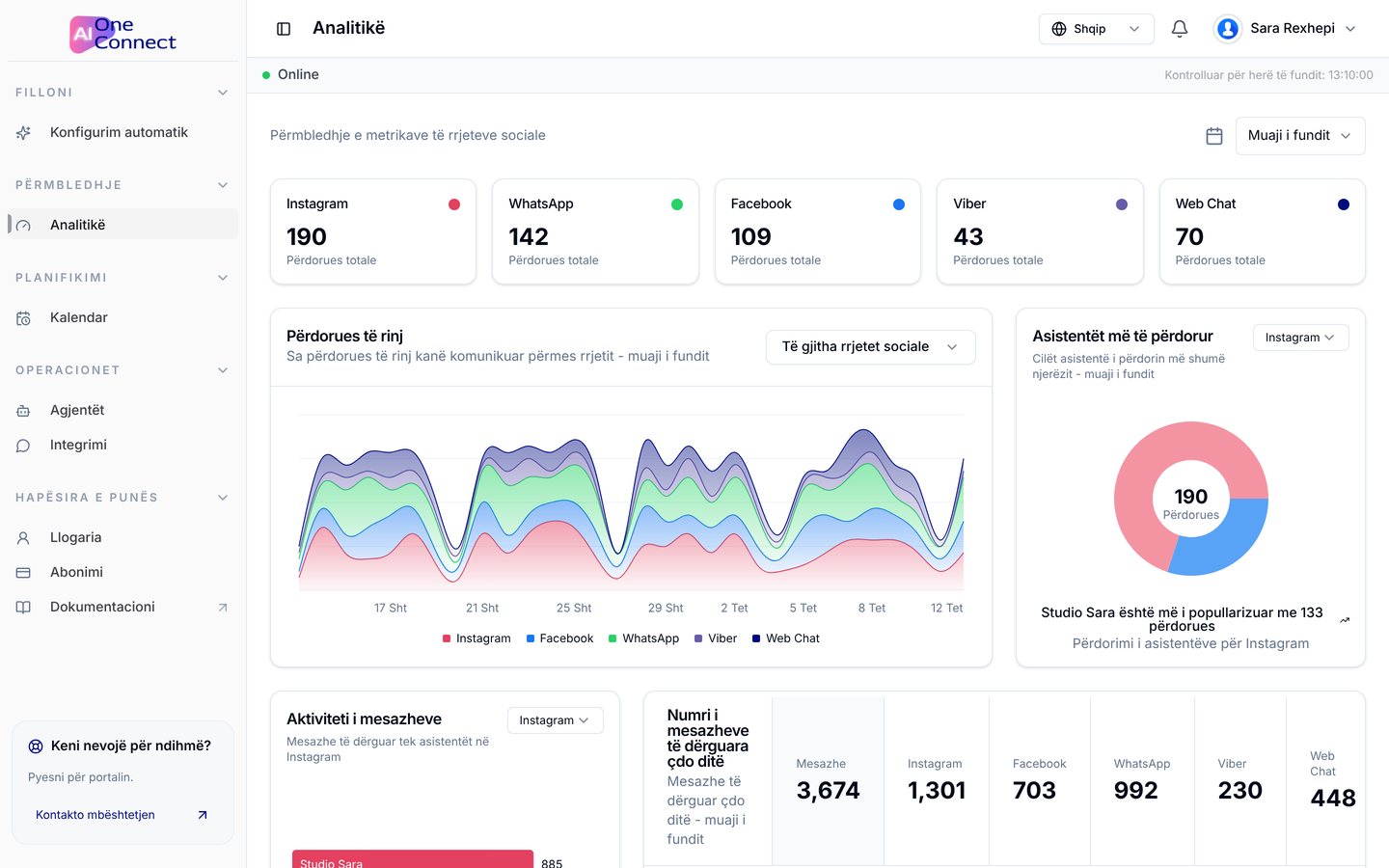Click the calendar date-range icon
The width and height of the screenshot is (1389, 868).
coord(1214,136)
